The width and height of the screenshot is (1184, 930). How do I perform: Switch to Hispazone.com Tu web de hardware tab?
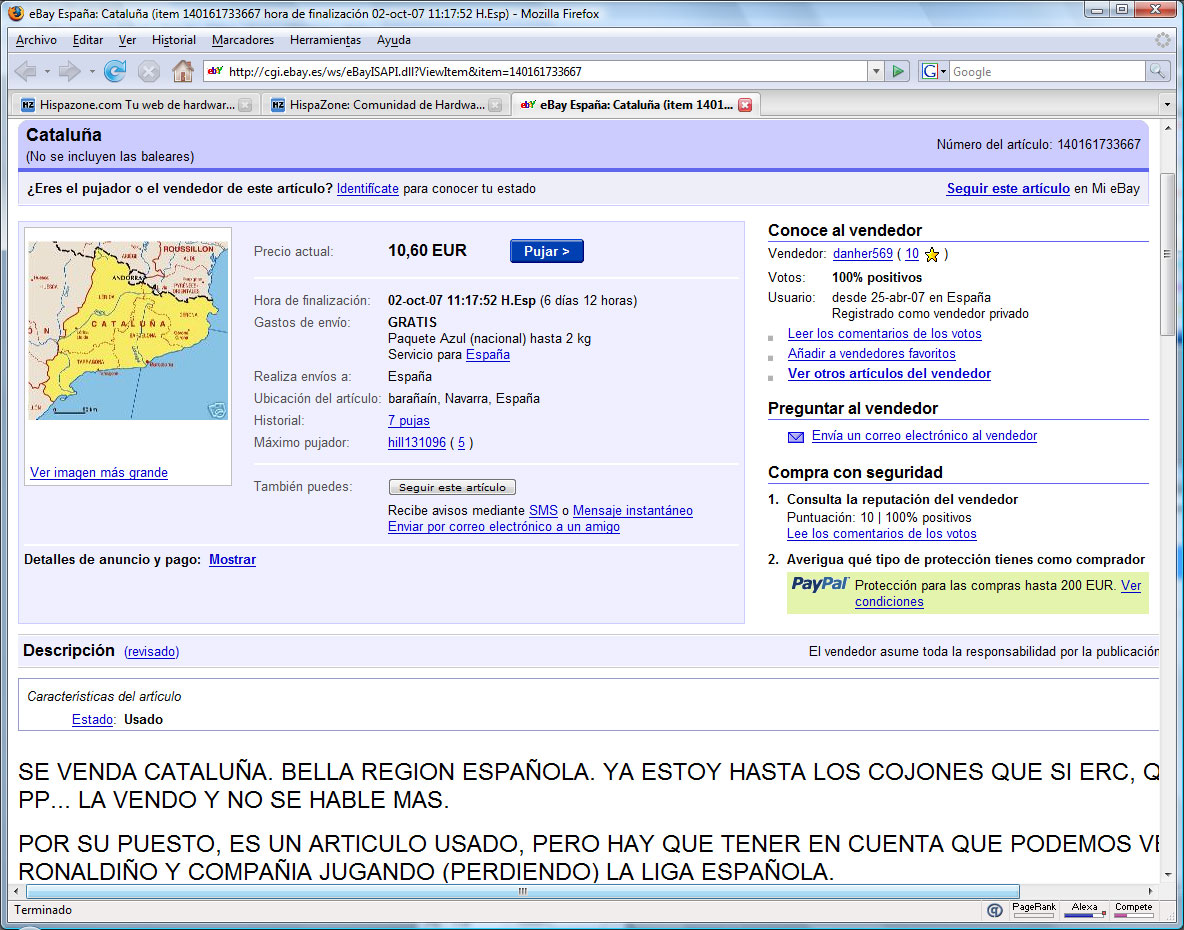tap(136, 105)
